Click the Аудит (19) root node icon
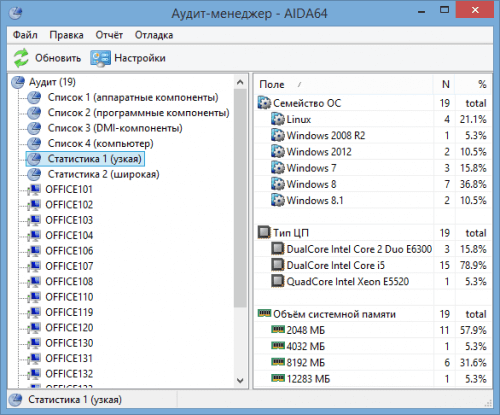The image size is (500, 415). 18,82
